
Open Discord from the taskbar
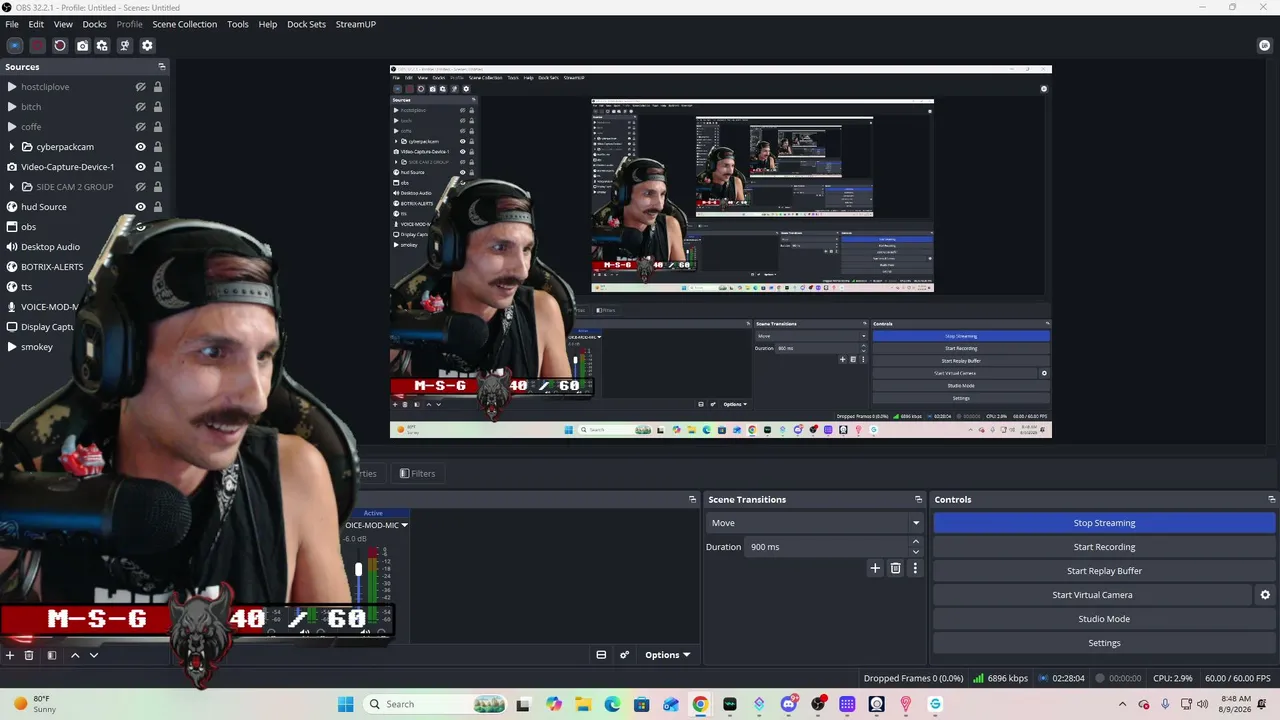point(789,704)
